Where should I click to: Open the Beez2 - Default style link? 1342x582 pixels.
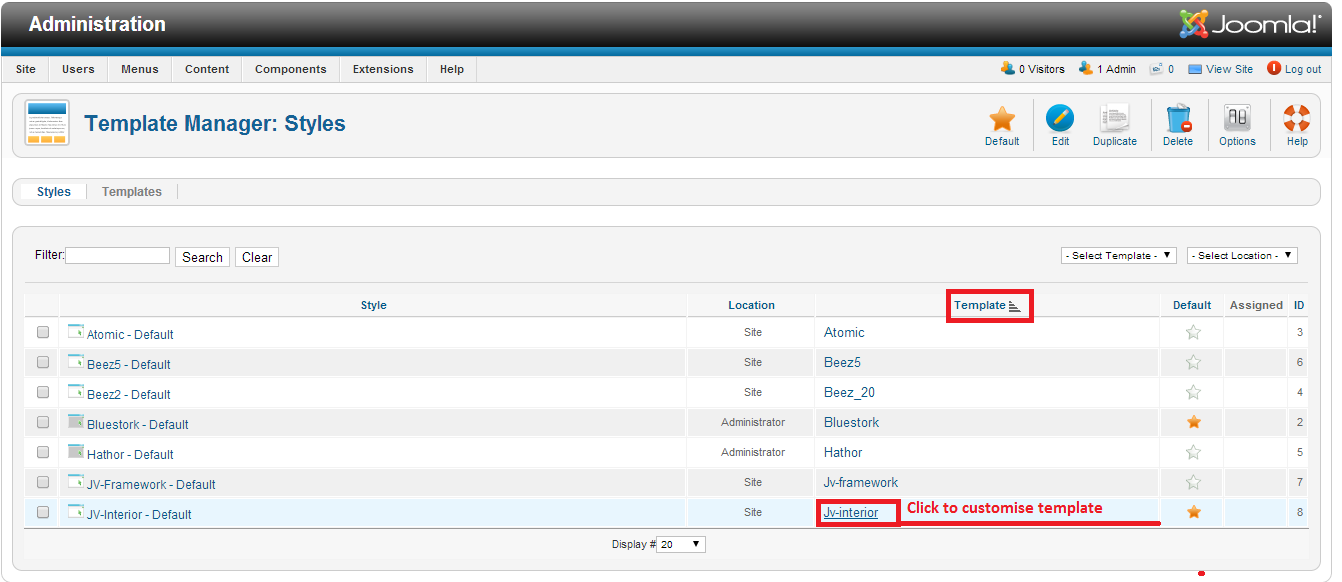tap(129, 394)
